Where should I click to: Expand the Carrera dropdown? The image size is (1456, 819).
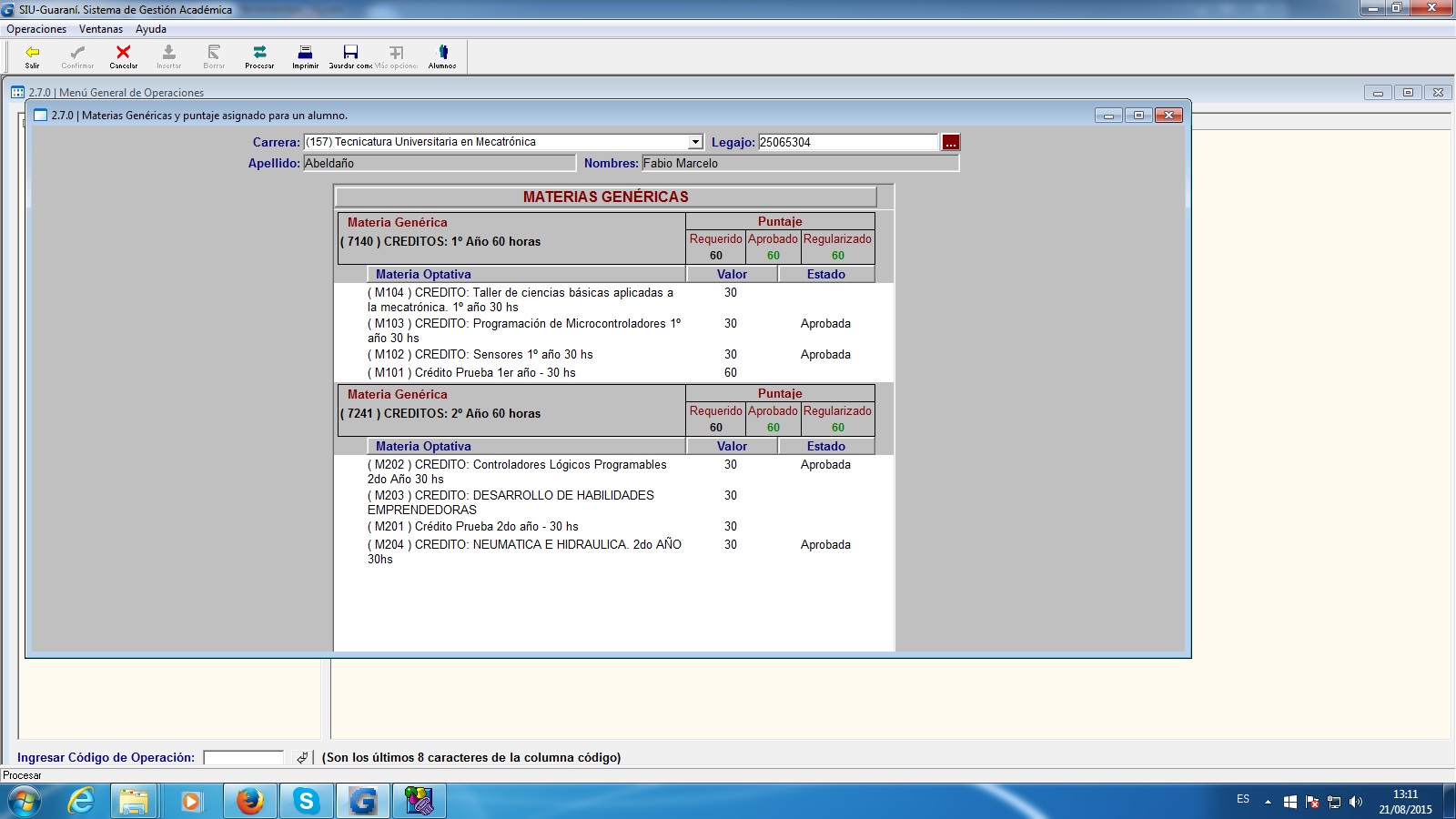pyautogui.click(x=695, y=142)
